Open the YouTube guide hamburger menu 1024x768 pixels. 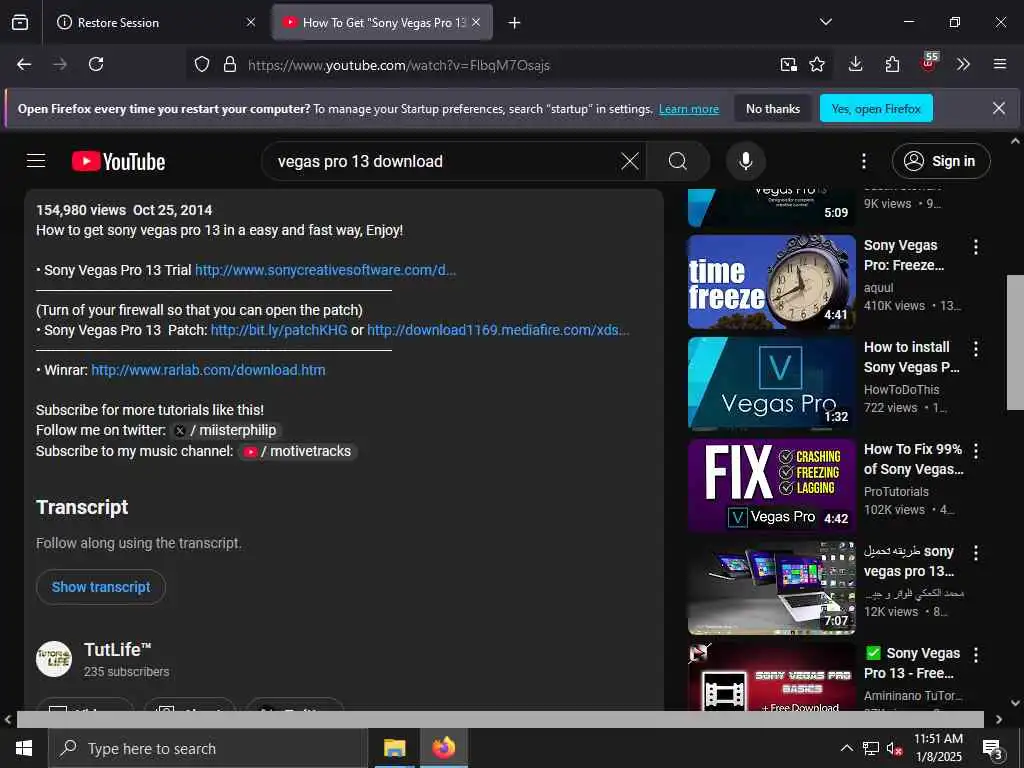[x=36, y=161]
